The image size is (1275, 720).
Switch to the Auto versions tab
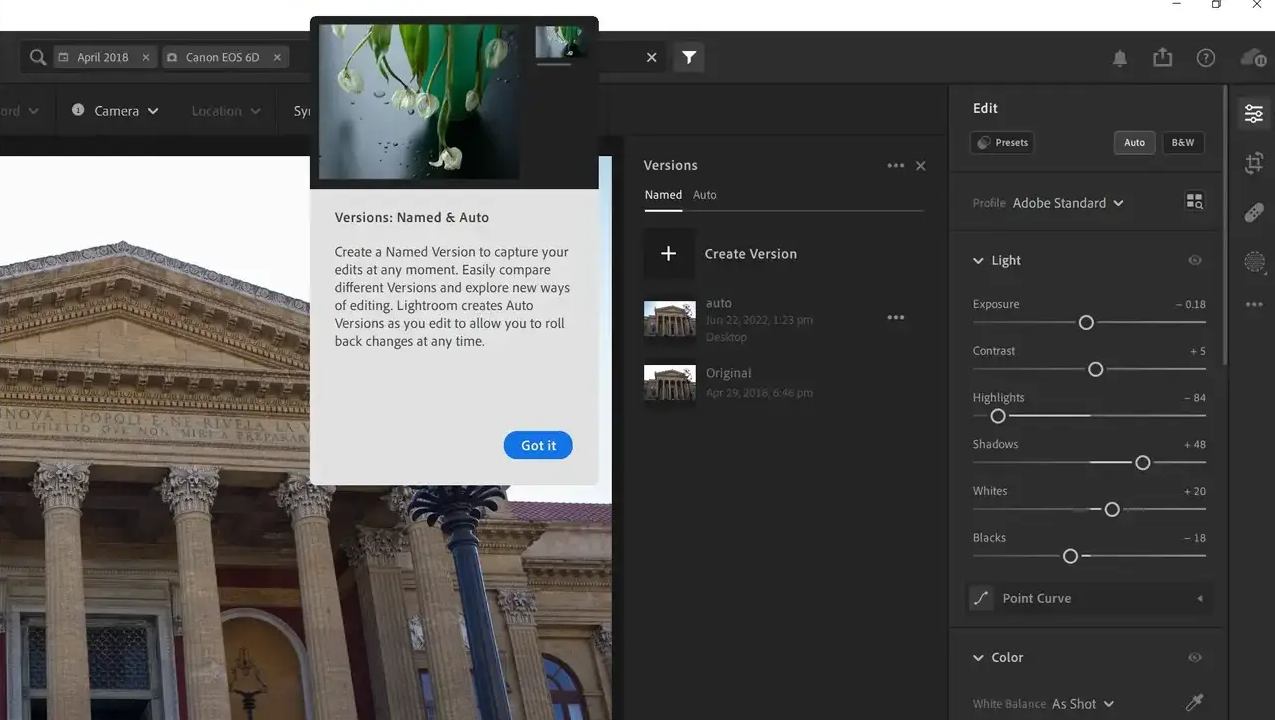[x=704, y=195]
